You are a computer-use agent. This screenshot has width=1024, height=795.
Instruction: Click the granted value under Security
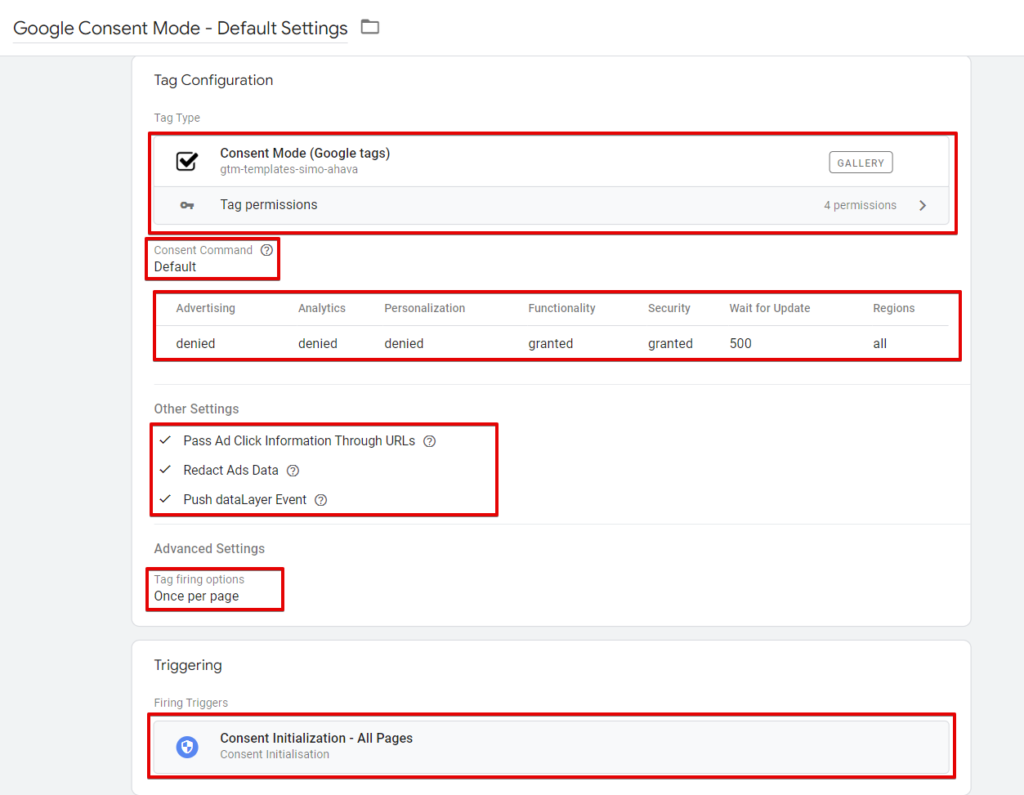click(x=670, y=344)
